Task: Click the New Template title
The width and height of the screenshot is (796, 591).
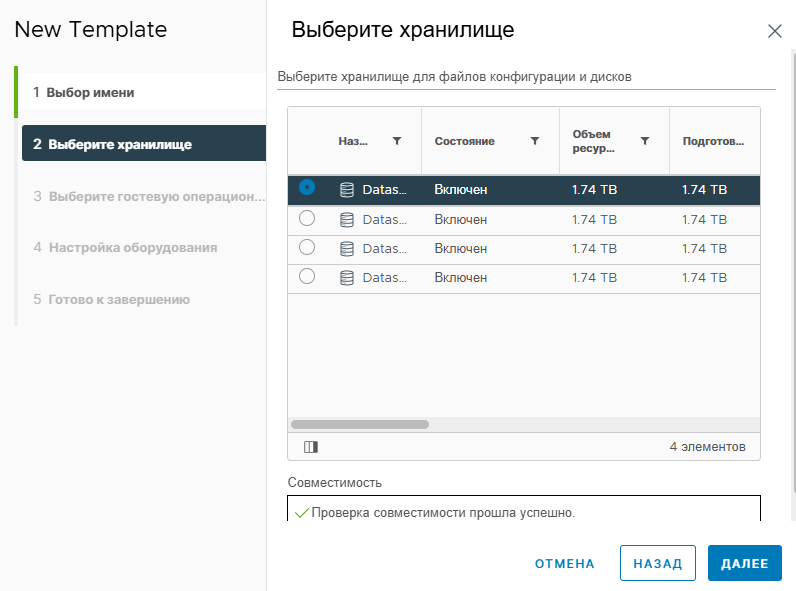Action: click(x=91, y=29)
